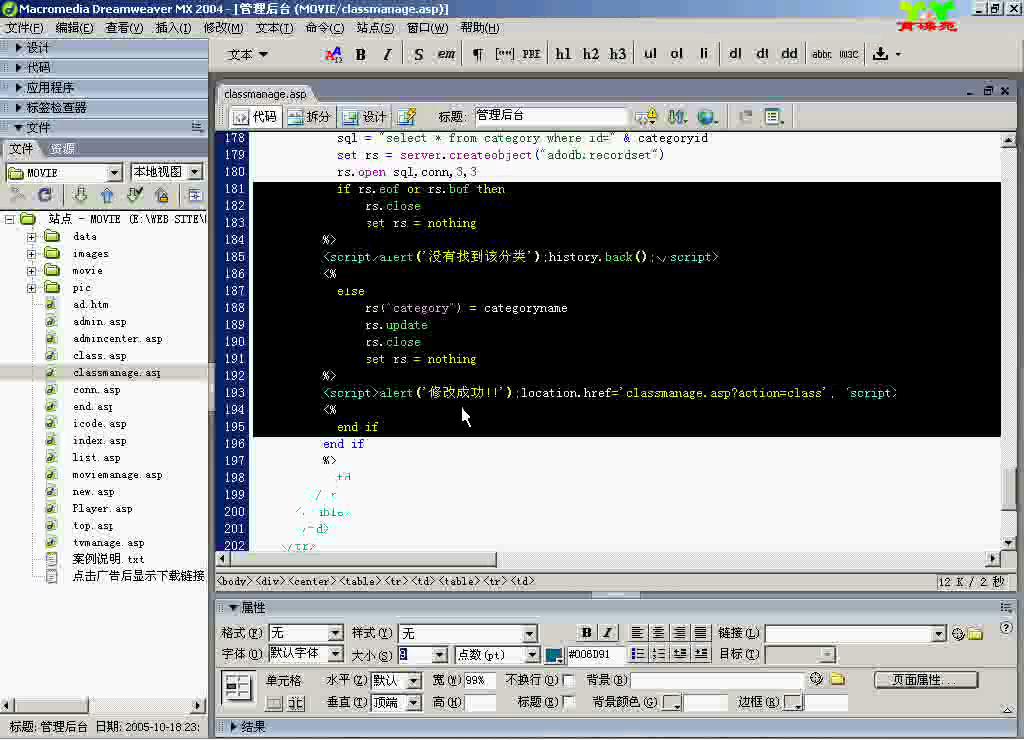Screen dimensions: 1024x740
Task: Open 插入(I) menu
Action: [173, 28]
